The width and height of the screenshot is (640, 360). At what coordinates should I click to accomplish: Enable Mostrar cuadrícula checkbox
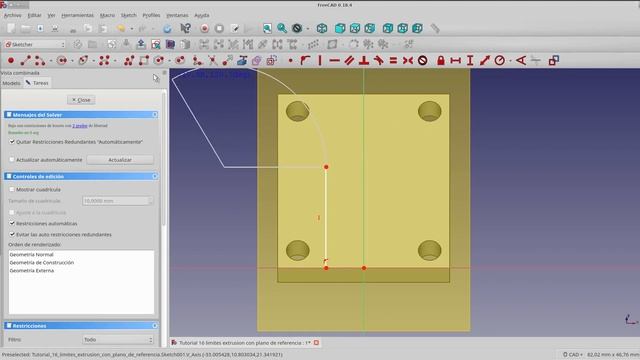pos(12,189)
